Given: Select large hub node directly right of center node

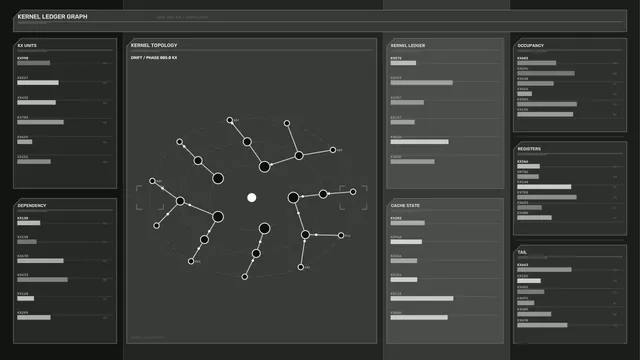Looking at the screenshot, I should (x=293, y=198).
